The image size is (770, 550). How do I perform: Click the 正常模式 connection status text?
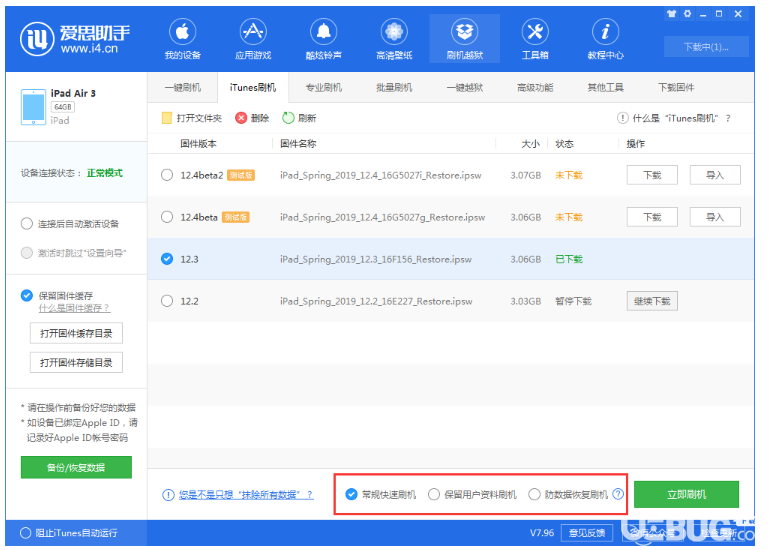point(105,173)
